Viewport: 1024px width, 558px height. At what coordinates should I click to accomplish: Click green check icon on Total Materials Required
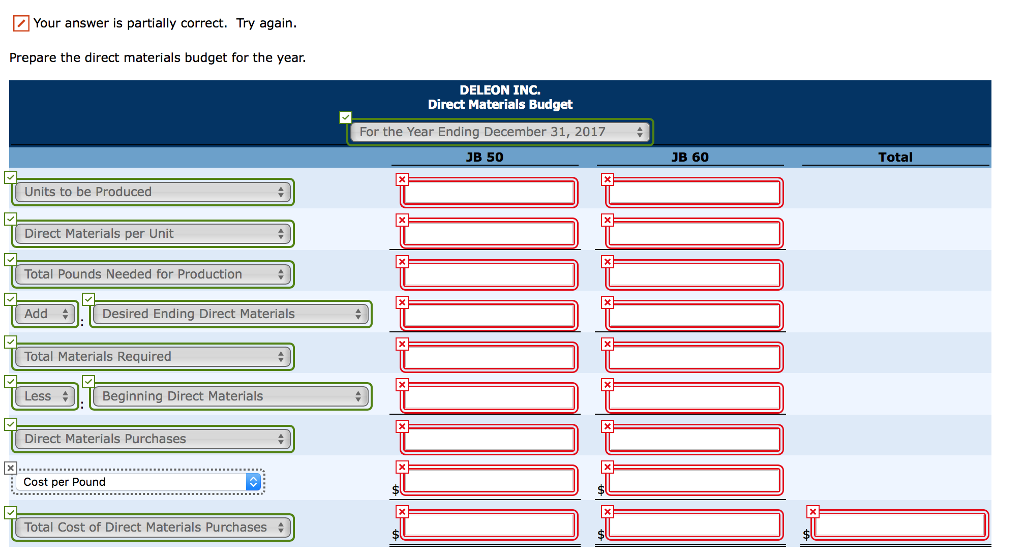tap(10, 342)
